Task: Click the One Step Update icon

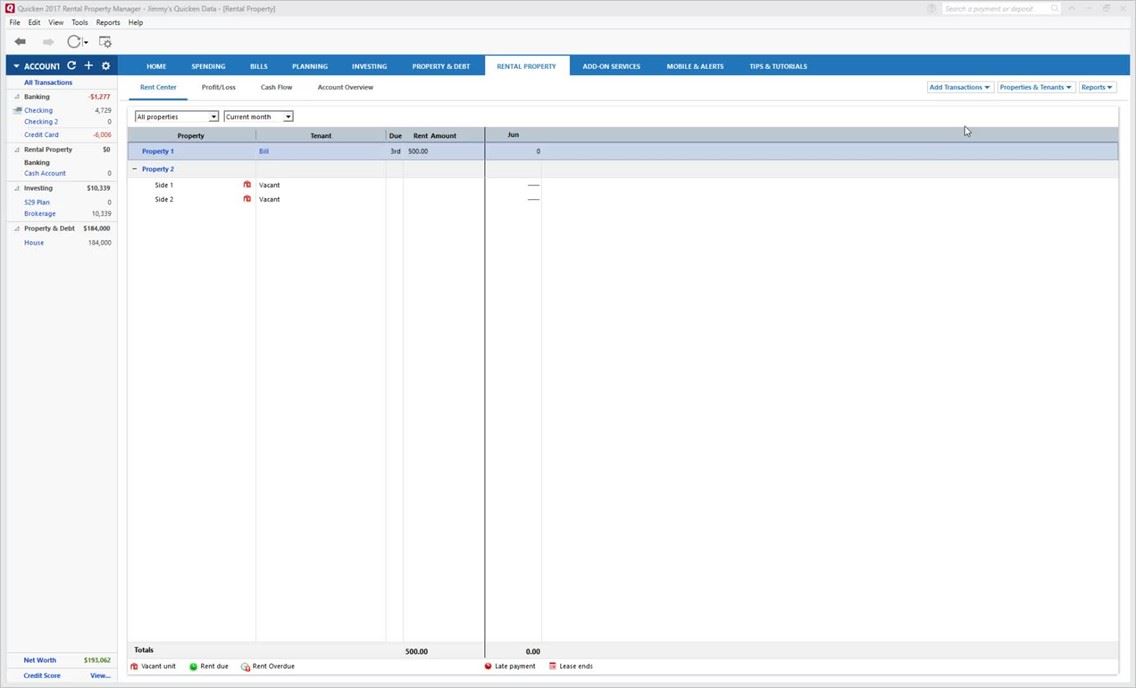Action: click(74, 42)
